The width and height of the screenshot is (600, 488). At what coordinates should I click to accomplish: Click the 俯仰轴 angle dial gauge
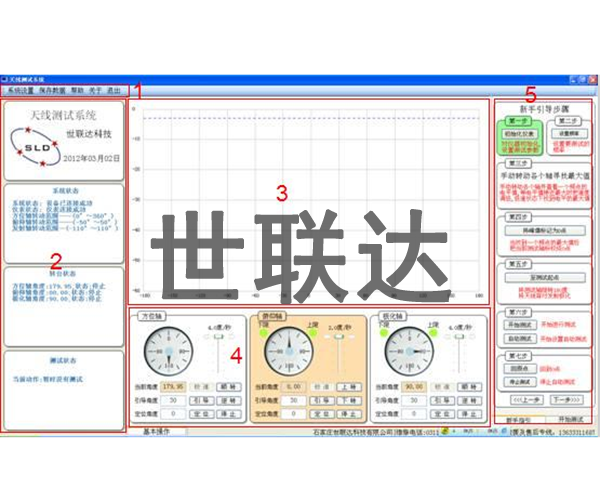click(x=289, y=351)
